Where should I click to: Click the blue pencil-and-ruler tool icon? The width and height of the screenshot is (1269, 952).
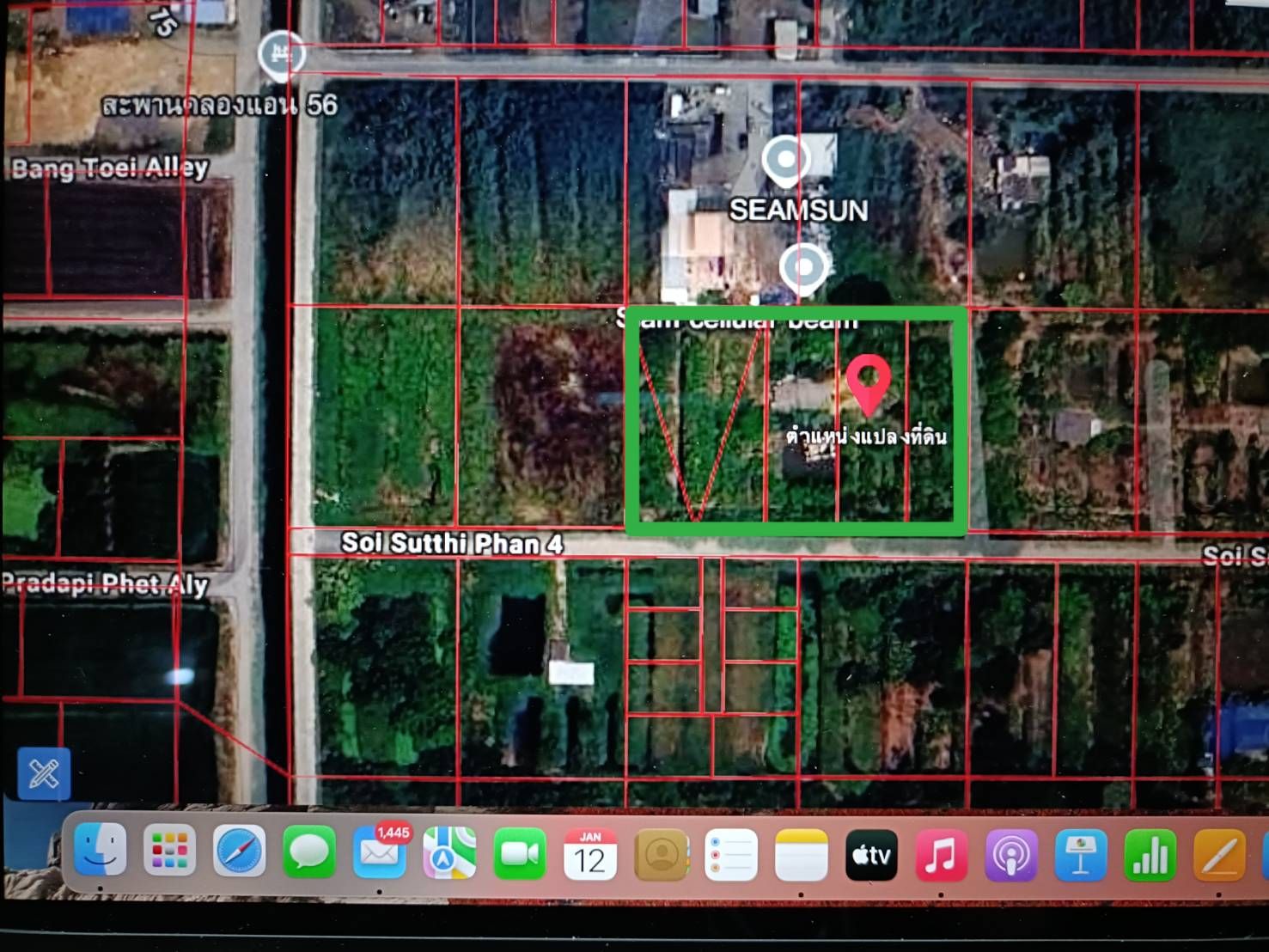point(44,773)
